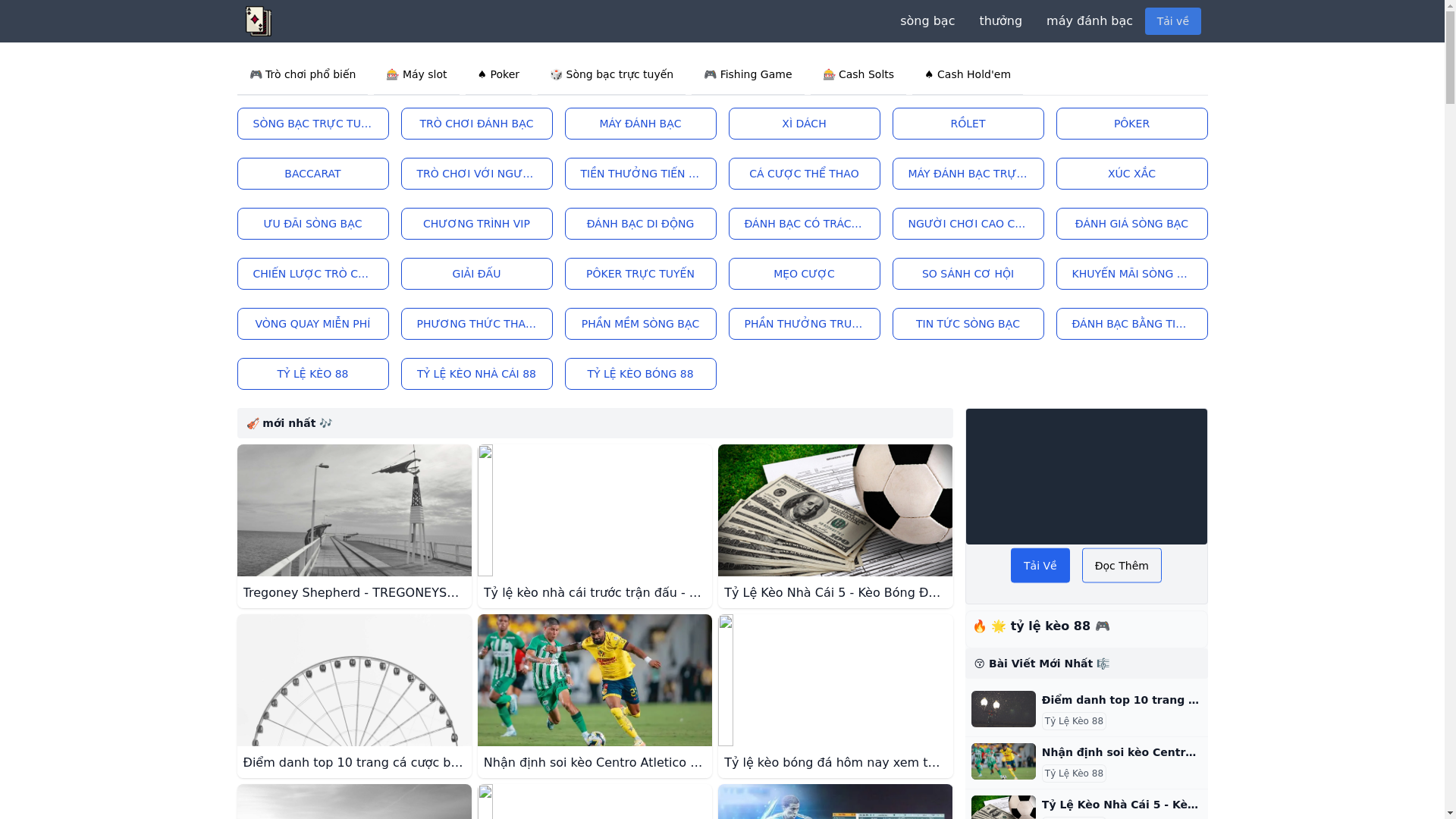This screenshot has width=1456, height=819.
Task: Open the PÔKER category
Action: pos(1131,124)
